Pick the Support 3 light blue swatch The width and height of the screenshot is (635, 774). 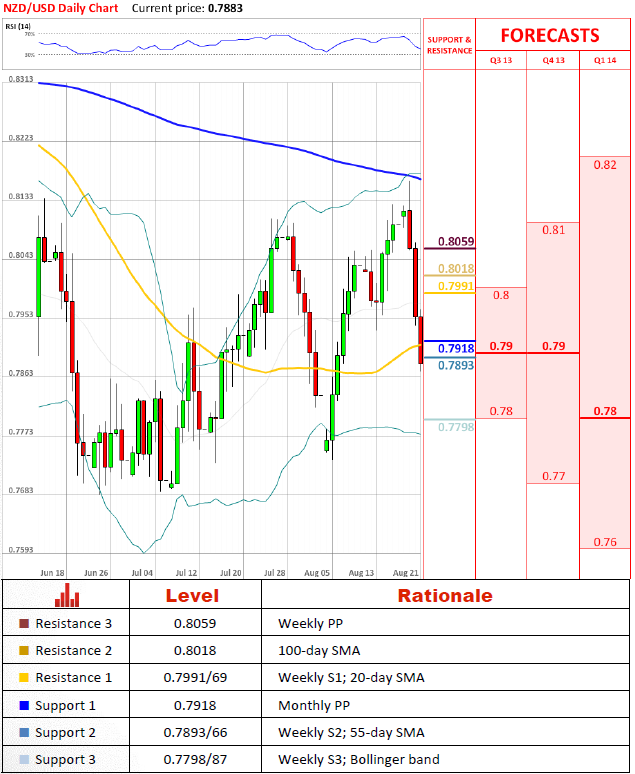click(23, 760)
